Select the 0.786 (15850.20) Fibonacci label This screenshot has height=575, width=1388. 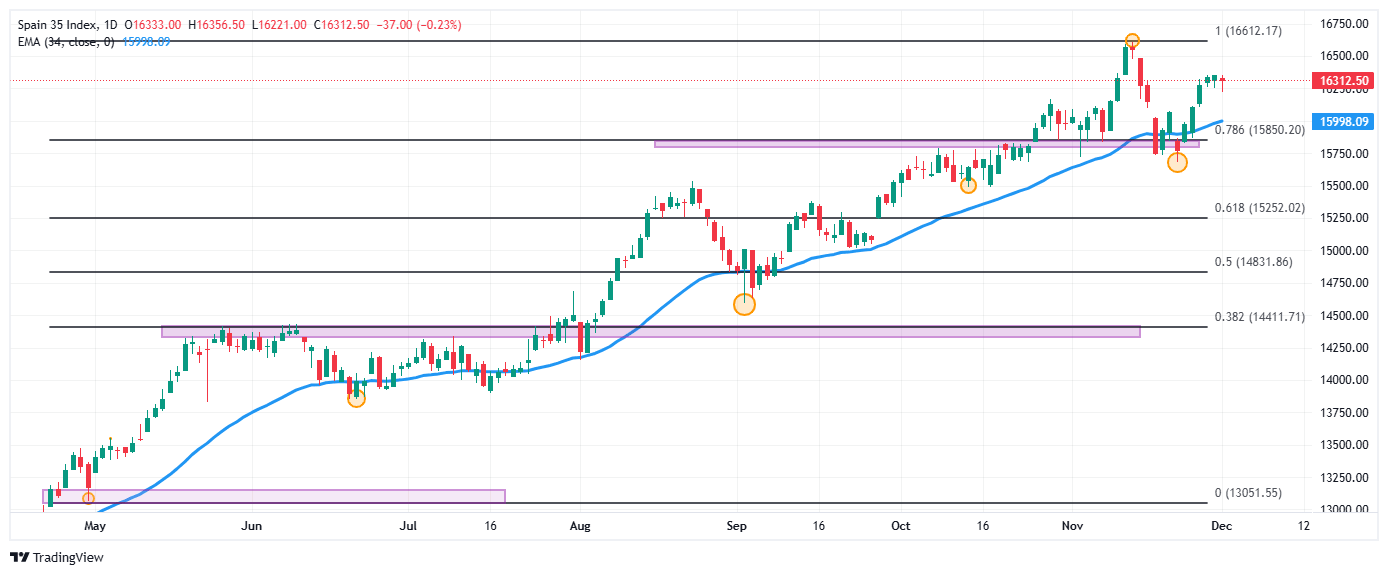tap(1259, 130)
